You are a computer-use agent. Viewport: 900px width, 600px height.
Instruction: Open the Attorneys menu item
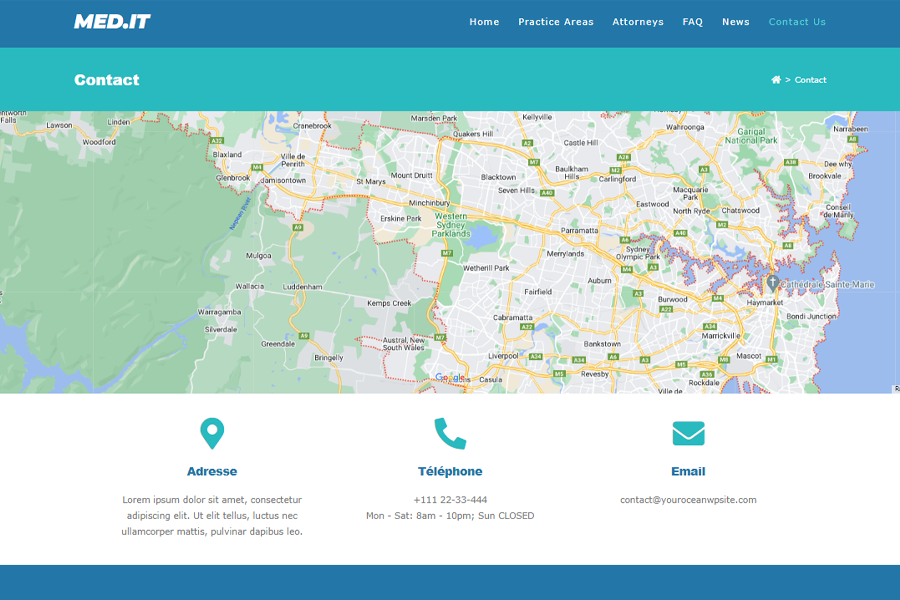pyautogui.click(x=638, y=22)
